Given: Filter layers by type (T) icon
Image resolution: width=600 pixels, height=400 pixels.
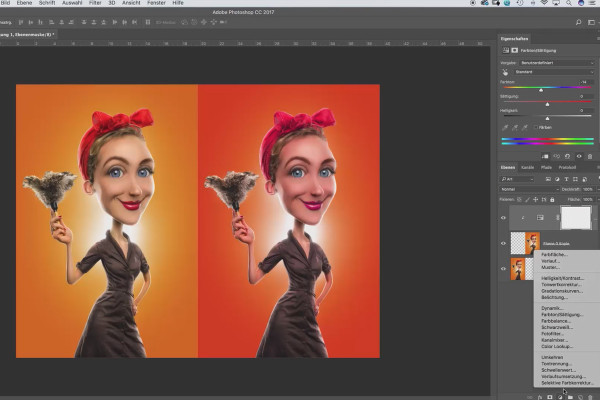Looking at the screenshot, I should click(x=566, y=179).
